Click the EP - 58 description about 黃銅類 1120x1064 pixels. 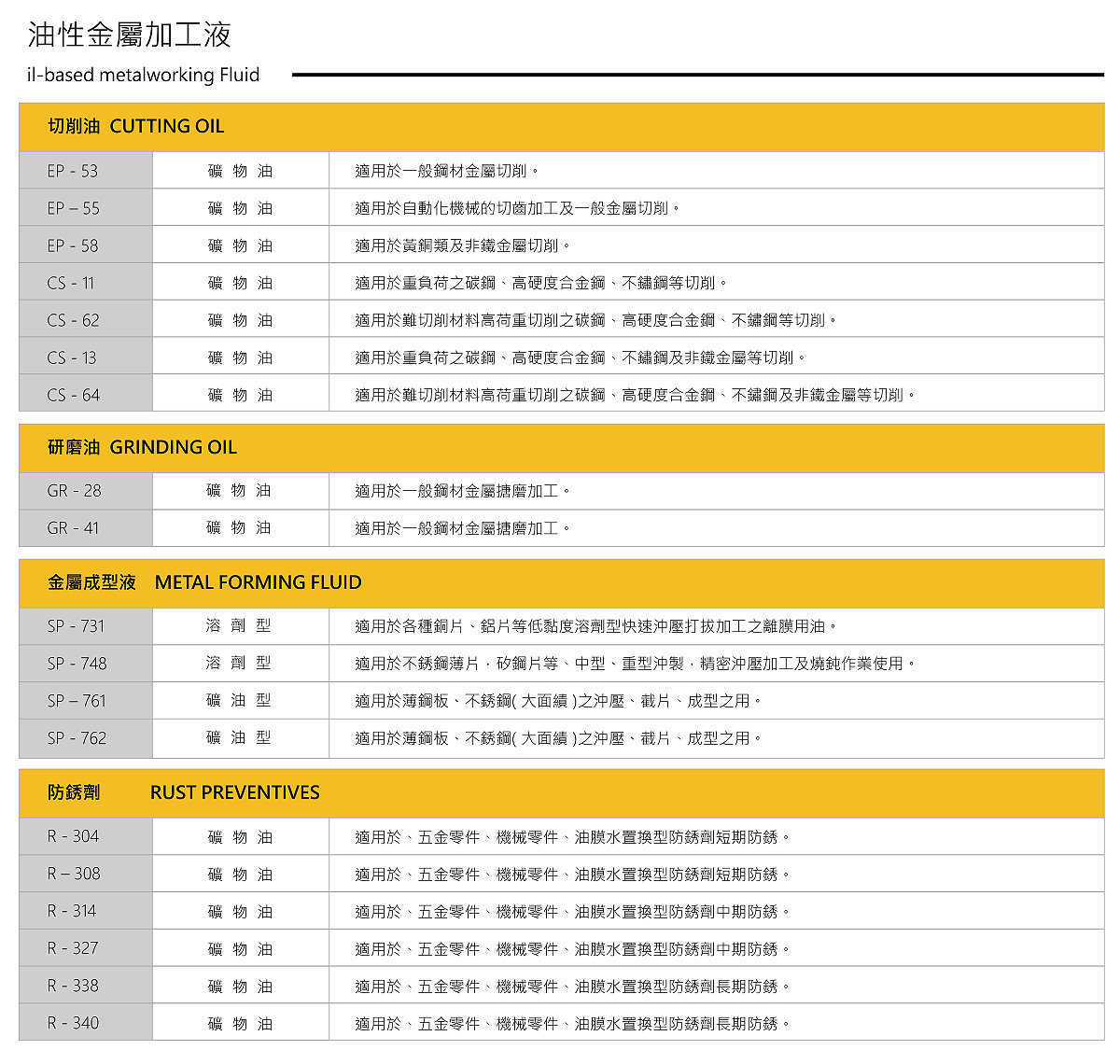[463, 245]
